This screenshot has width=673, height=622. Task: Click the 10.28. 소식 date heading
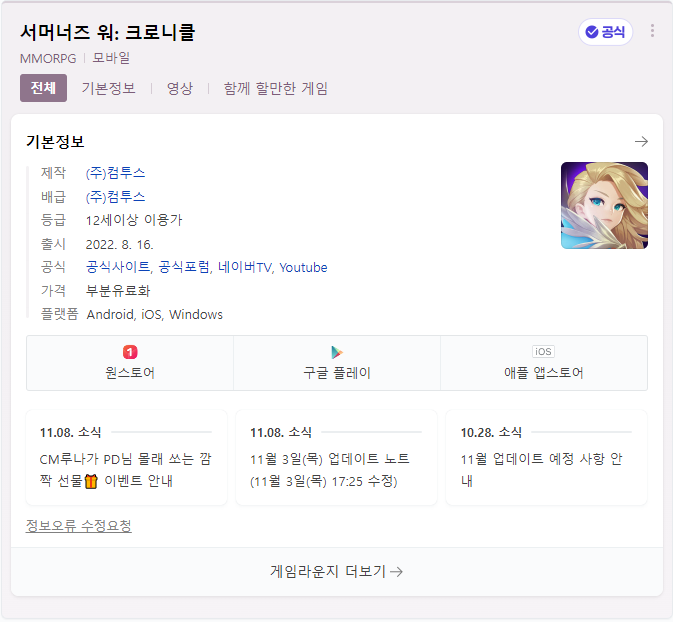[491, 432]
